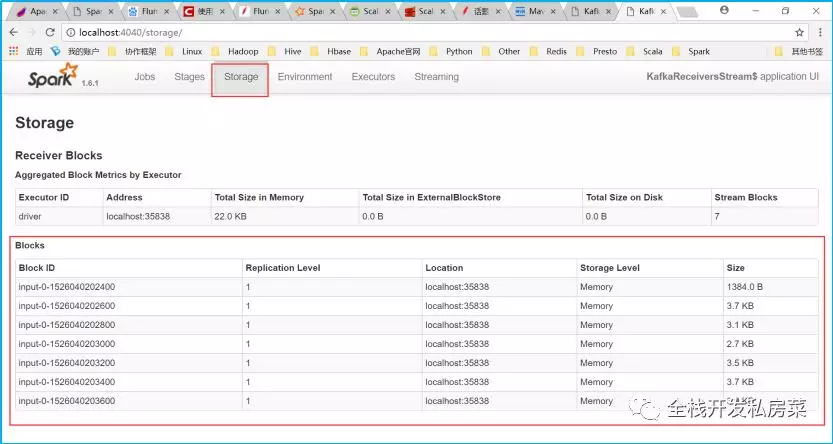Open the Python bookmark folder

(451, 52)
